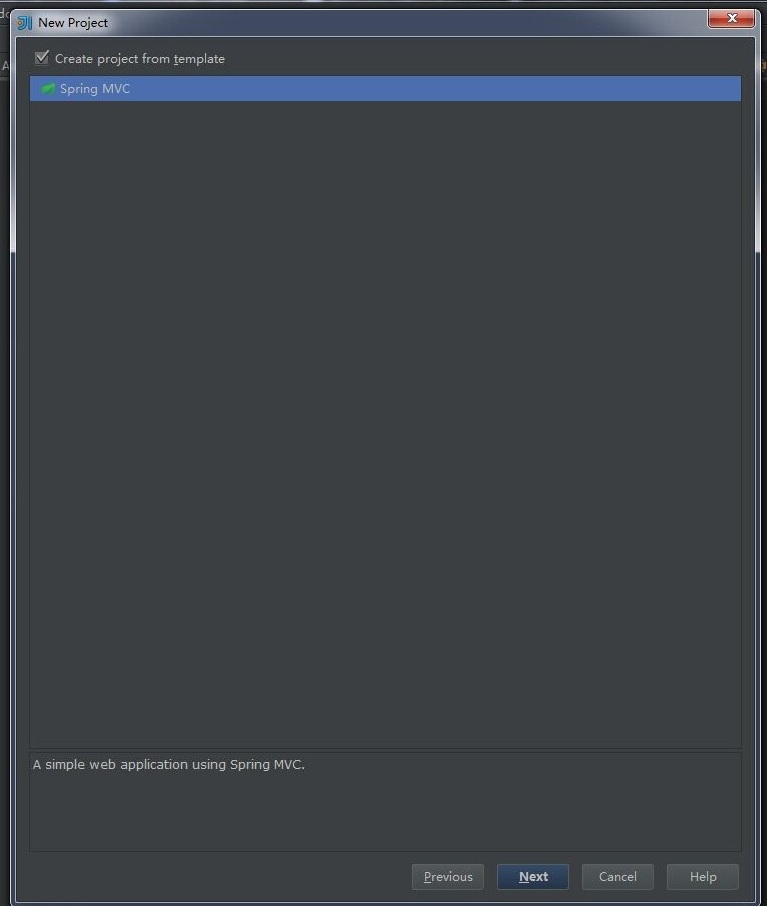Click the IntelliJ IDEA logo in title bar
Viewport: 767px width, 906px height.
tap(24, 23)
